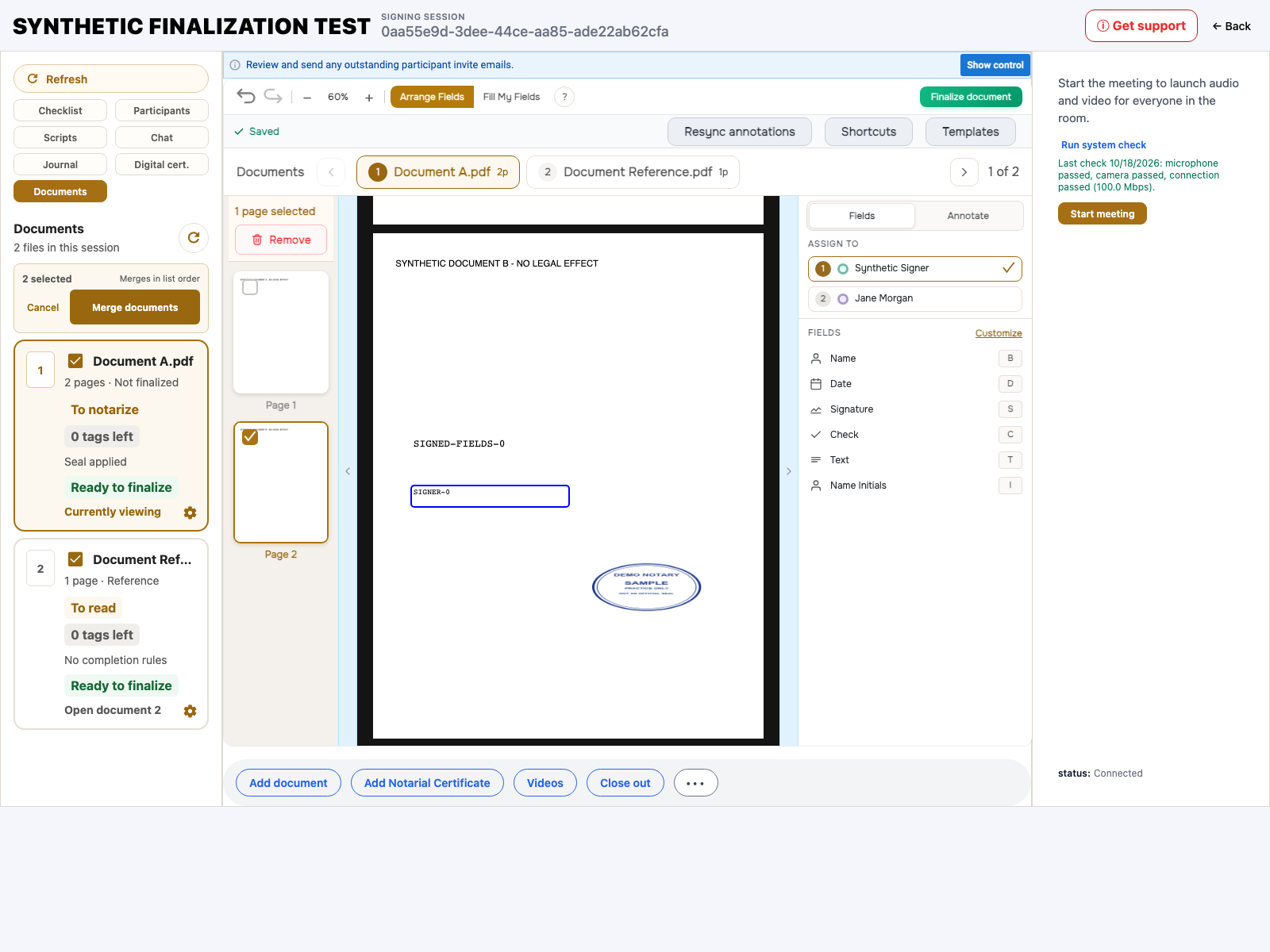1270x952 pixels.
Task: Click the Run system check link
Action: (1103, 145)
